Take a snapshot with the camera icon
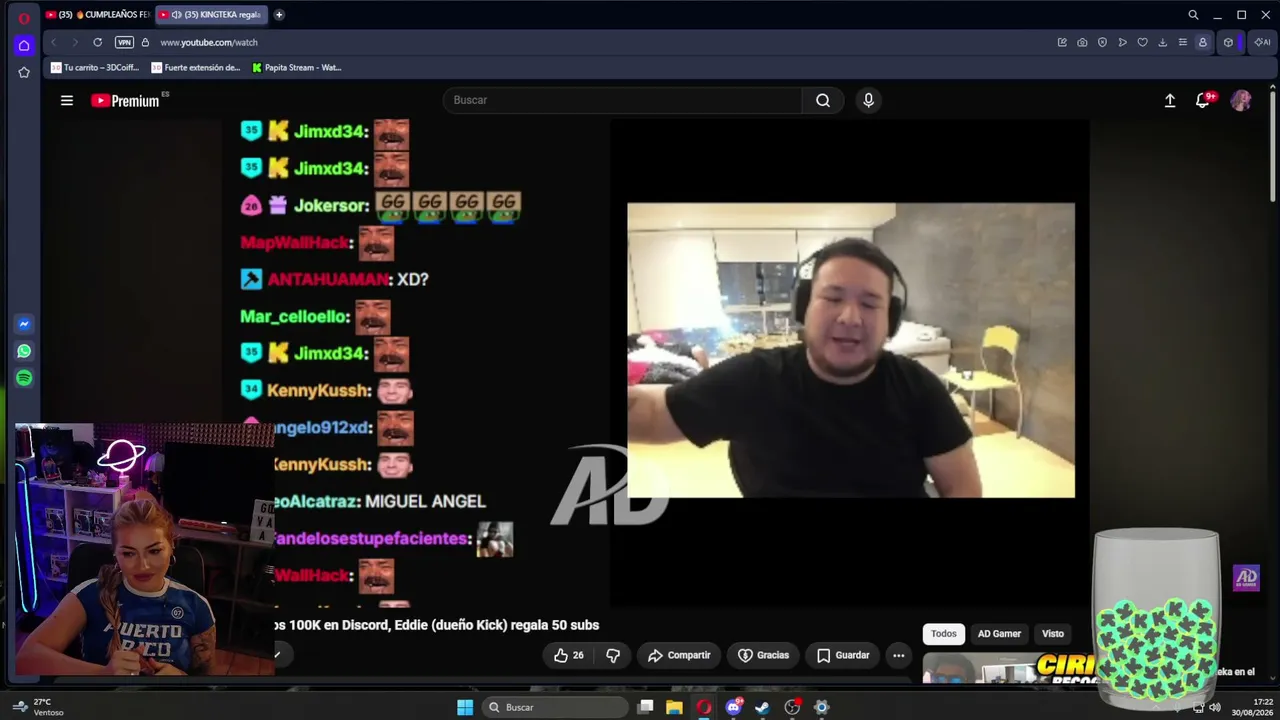The image size is (1280, 720). point(1082,42)
